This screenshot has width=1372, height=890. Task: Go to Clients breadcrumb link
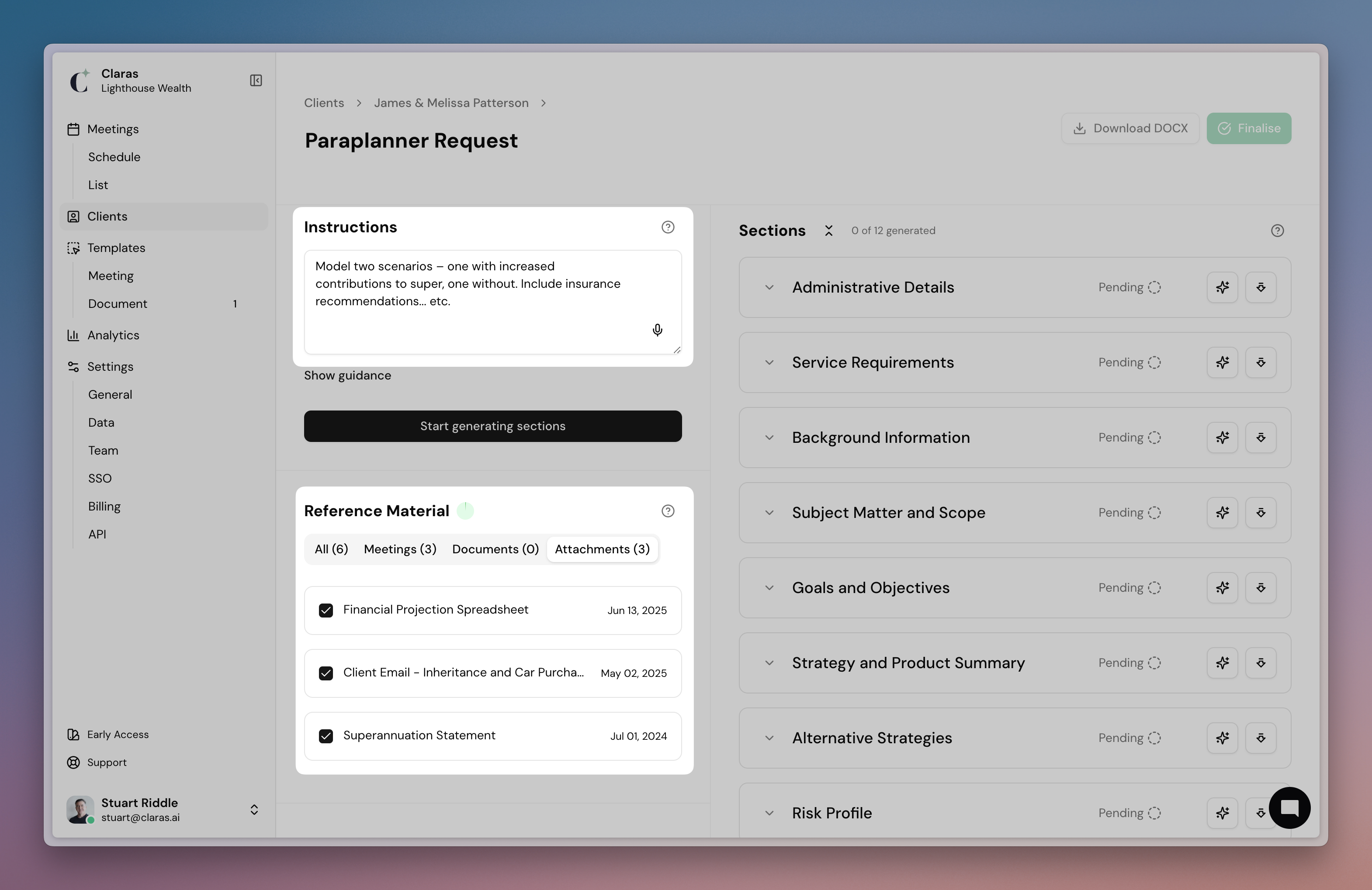pos(324,103)
